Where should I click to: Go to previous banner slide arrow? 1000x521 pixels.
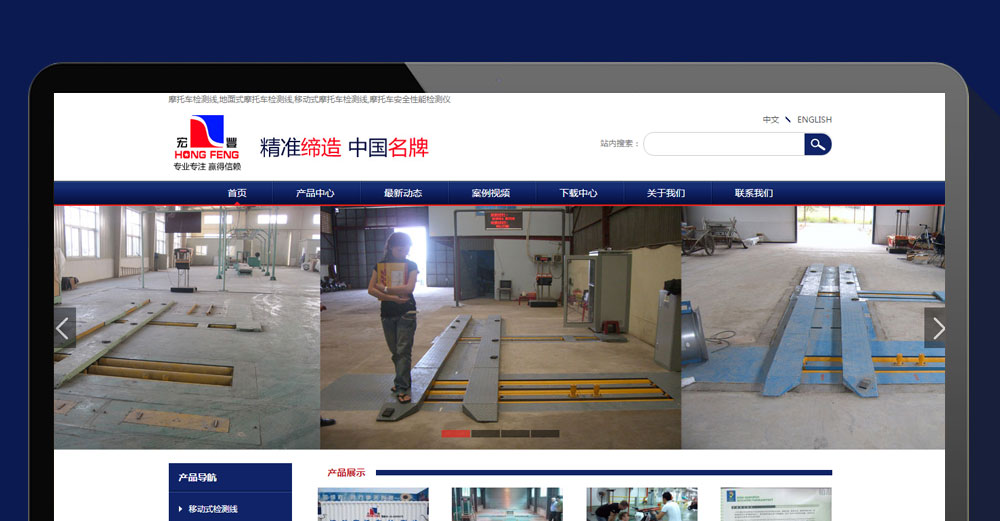coord(64,328)
